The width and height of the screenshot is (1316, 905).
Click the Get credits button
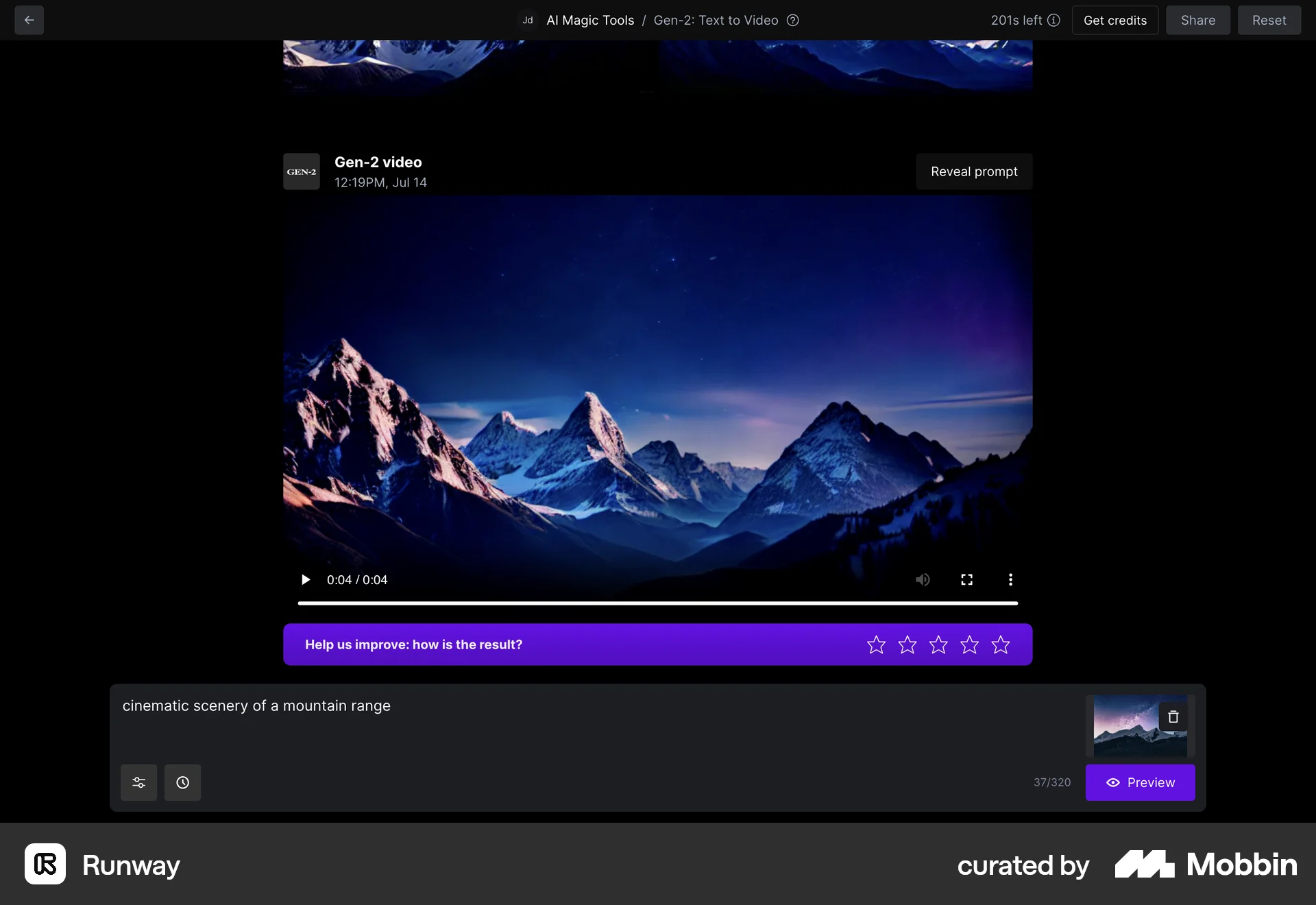point(1114,20)
